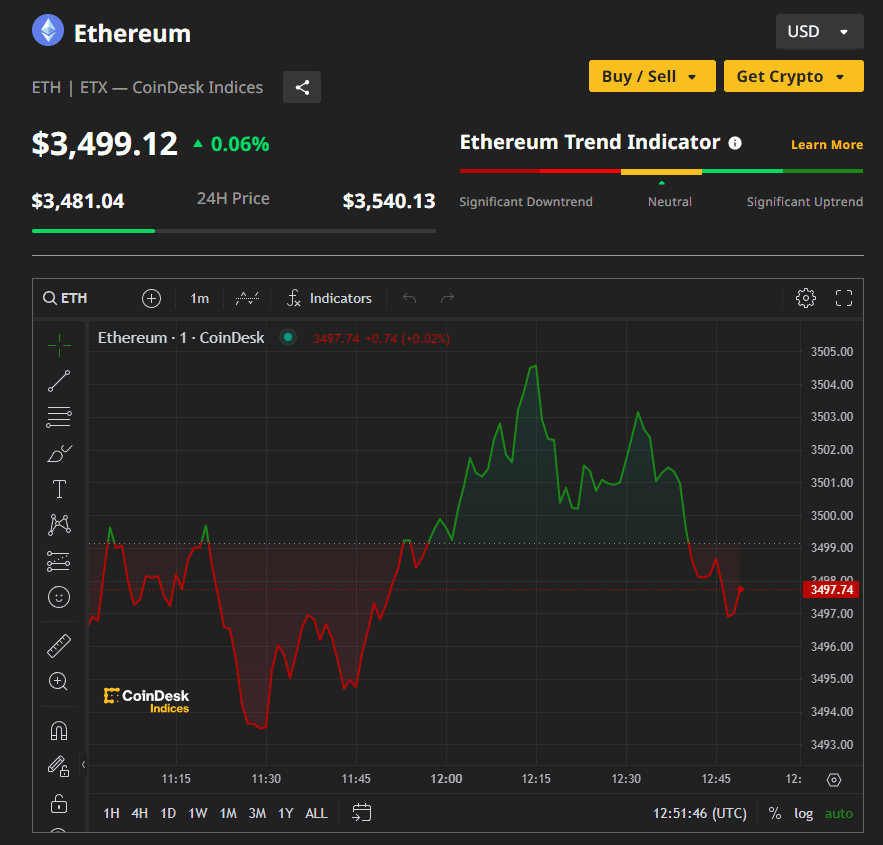This screenshot has height=845, width=883.
Task: Activate the zoom-in tool
Action: (x=59, y=681)
